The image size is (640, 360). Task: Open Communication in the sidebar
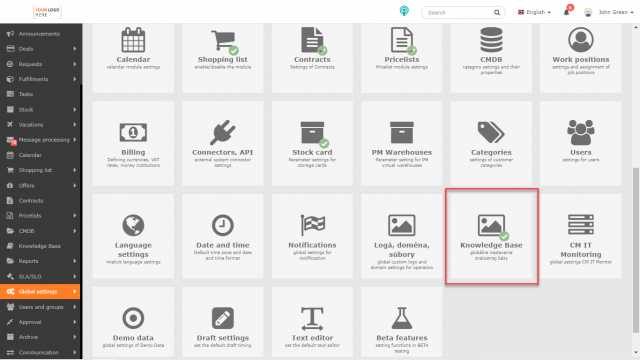tap(40, 352)
